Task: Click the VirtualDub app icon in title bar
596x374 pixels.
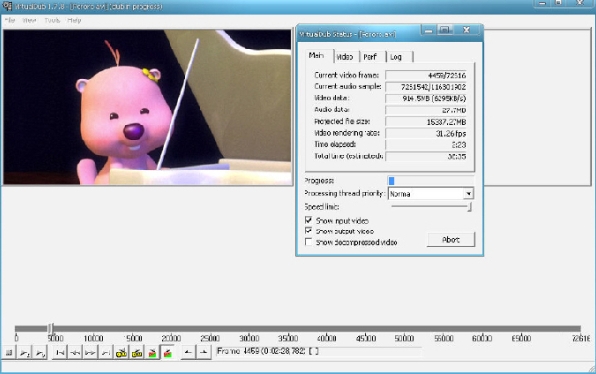Action: pos(7,6)
